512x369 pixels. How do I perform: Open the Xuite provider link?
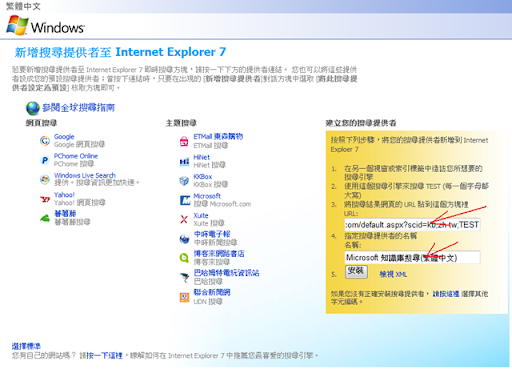(201, 215)
